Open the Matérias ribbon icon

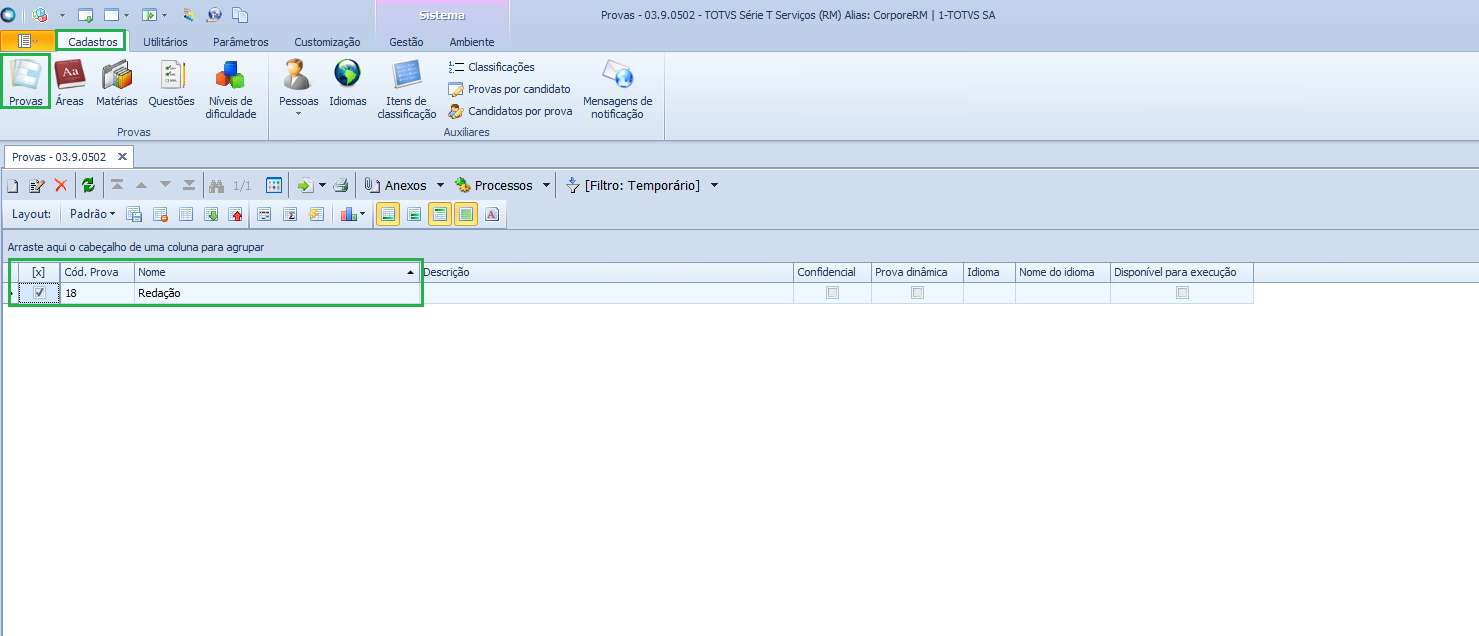coord(117,82)
